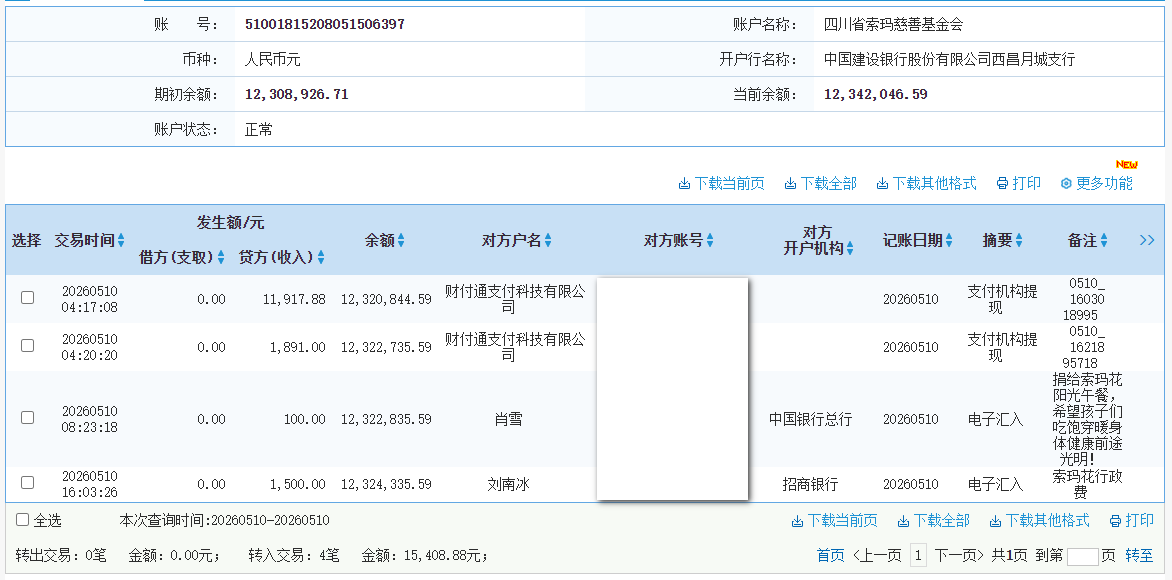Click download icon beside top 下载当前页
The height and width of the screenshot is (580, 1172).
[684, 184]
